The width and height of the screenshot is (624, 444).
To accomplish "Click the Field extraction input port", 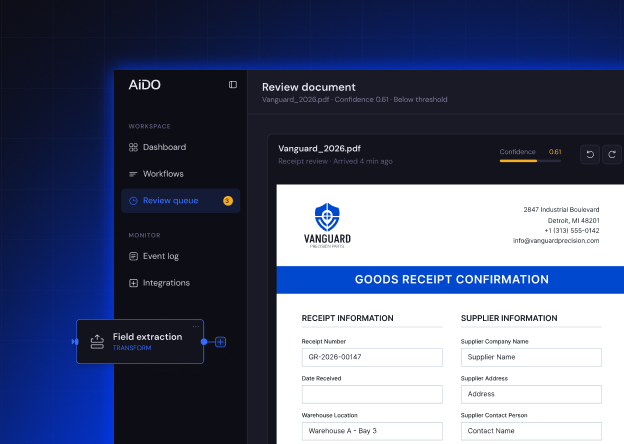I will click(x=75, y=342).
